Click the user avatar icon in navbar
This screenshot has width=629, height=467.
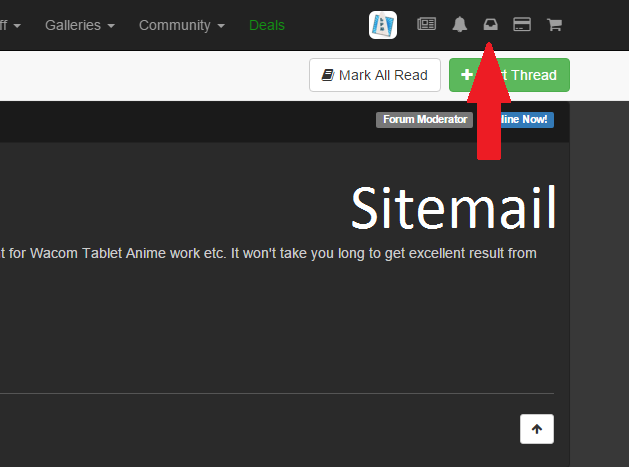[383, 25]
